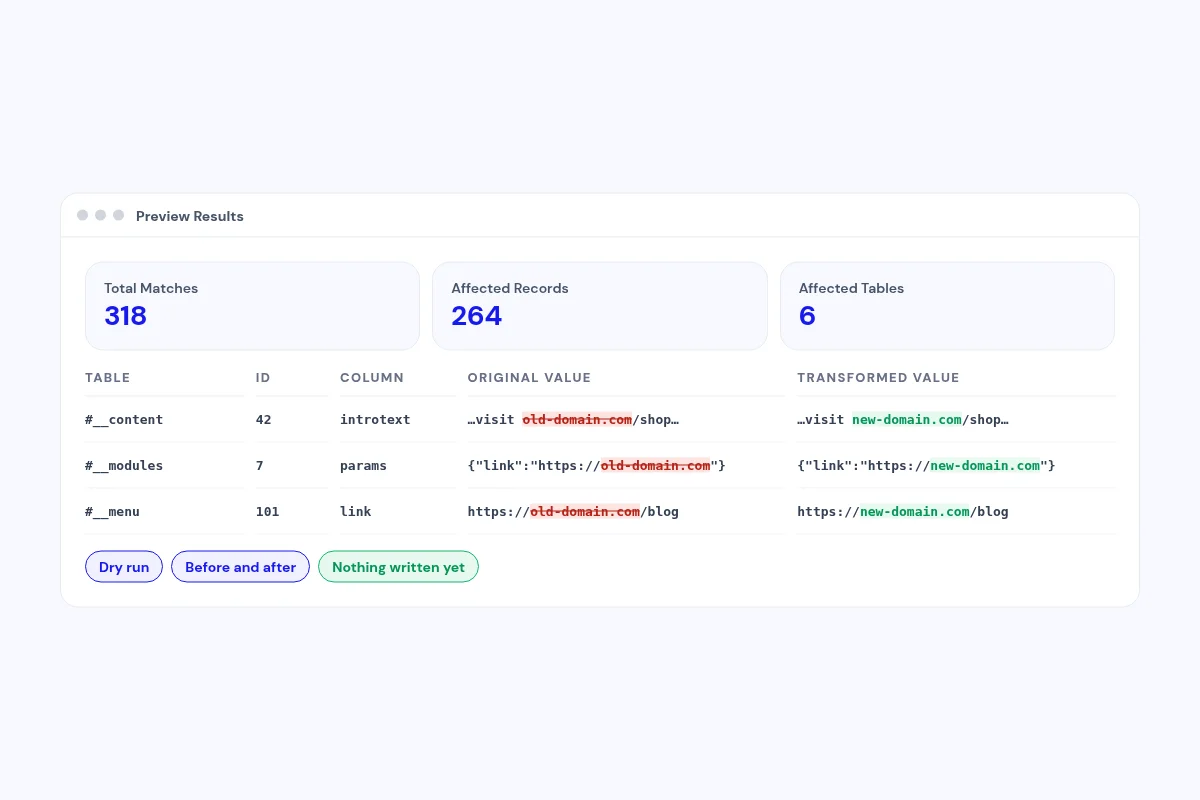Click the introtext column cell
Image resolution: width=1200 pixels, height=800 pixels.
point(375,420)
